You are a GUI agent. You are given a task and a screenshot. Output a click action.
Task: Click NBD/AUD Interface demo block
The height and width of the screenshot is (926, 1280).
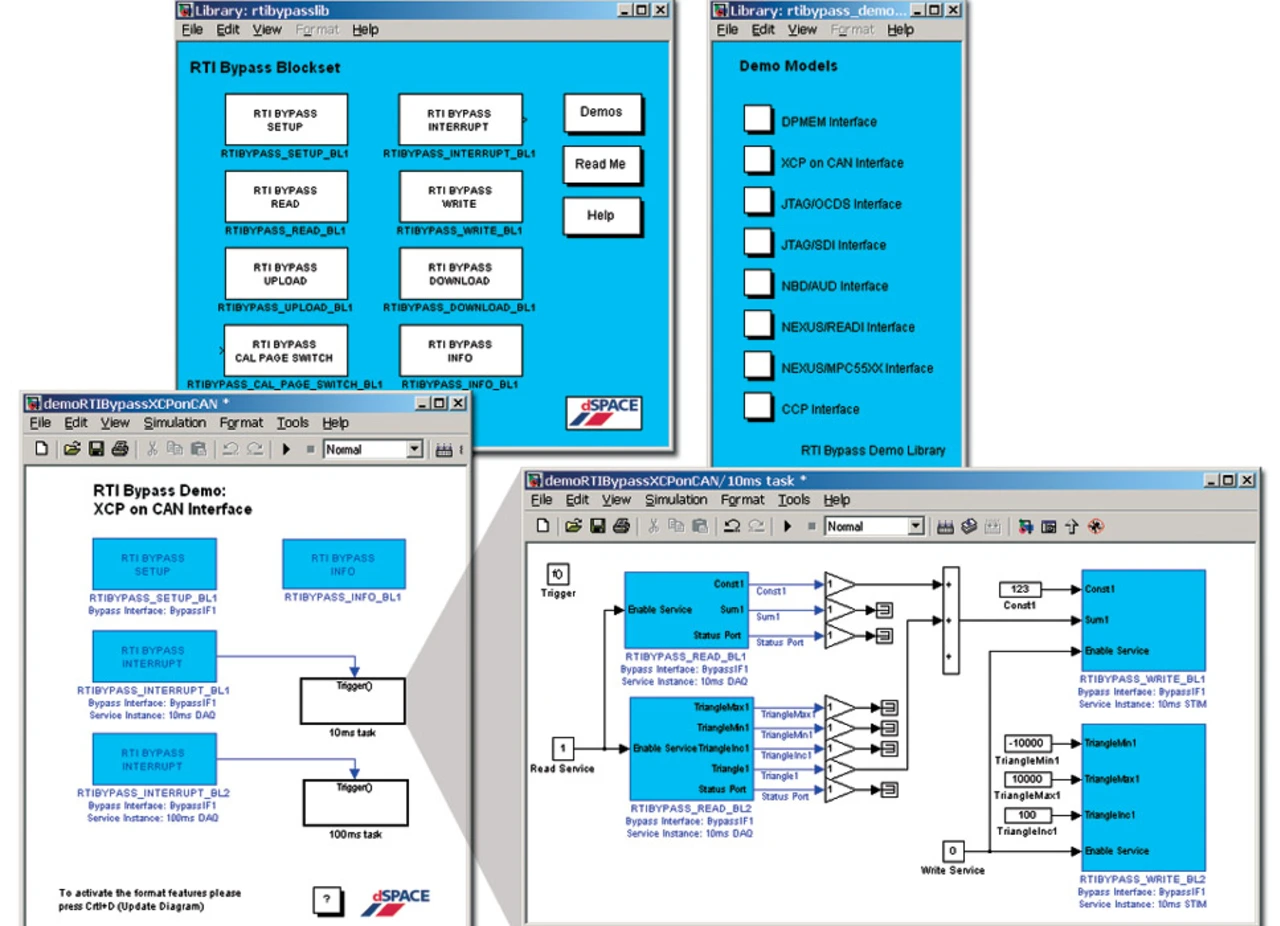pos(759,284)
